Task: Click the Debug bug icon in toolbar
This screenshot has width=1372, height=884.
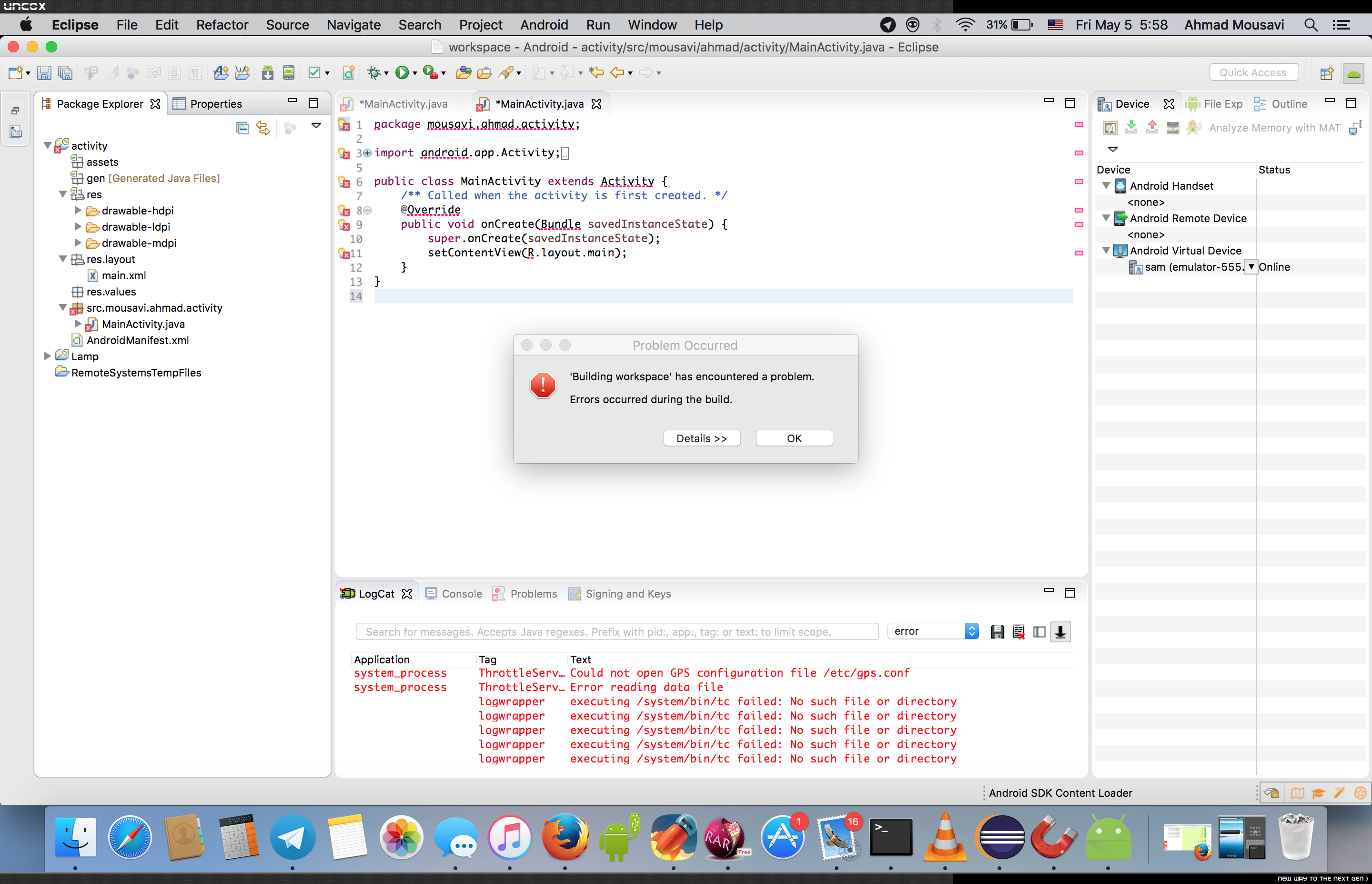Action: click(x=373, y=73)
